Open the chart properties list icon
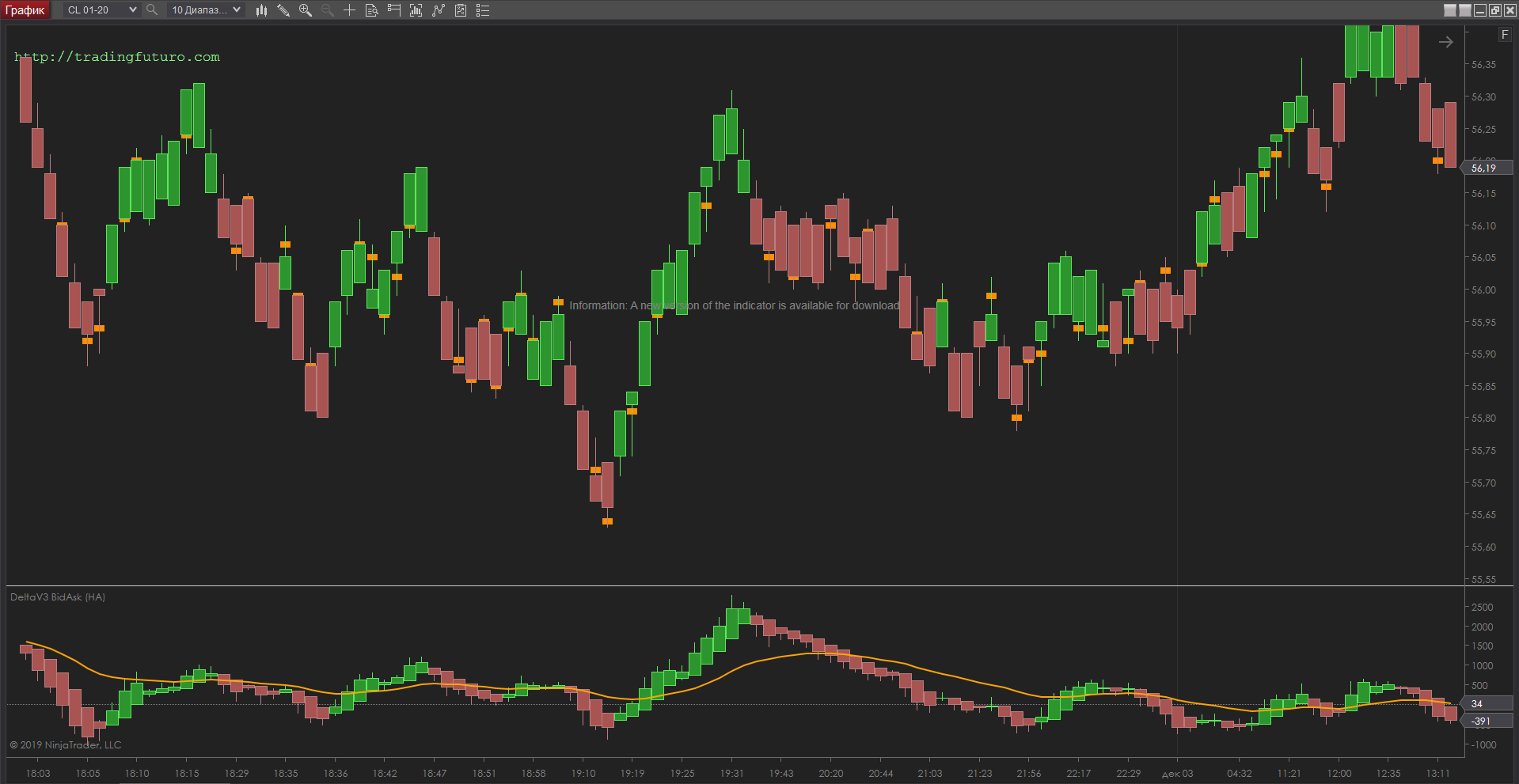This screenshot has width=1519, height=784. coord(483,10)
